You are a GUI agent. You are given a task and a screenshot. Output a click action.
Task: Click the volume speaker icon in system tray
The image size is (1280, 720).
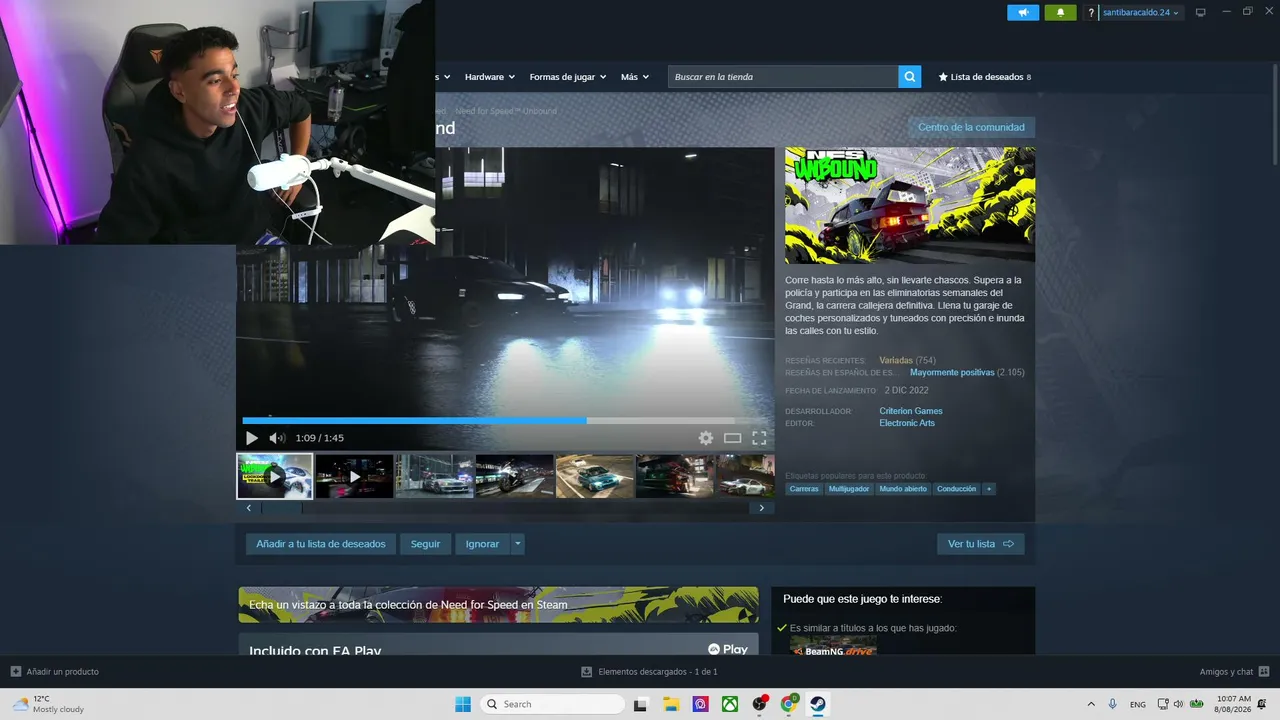tap(1178, 704)
